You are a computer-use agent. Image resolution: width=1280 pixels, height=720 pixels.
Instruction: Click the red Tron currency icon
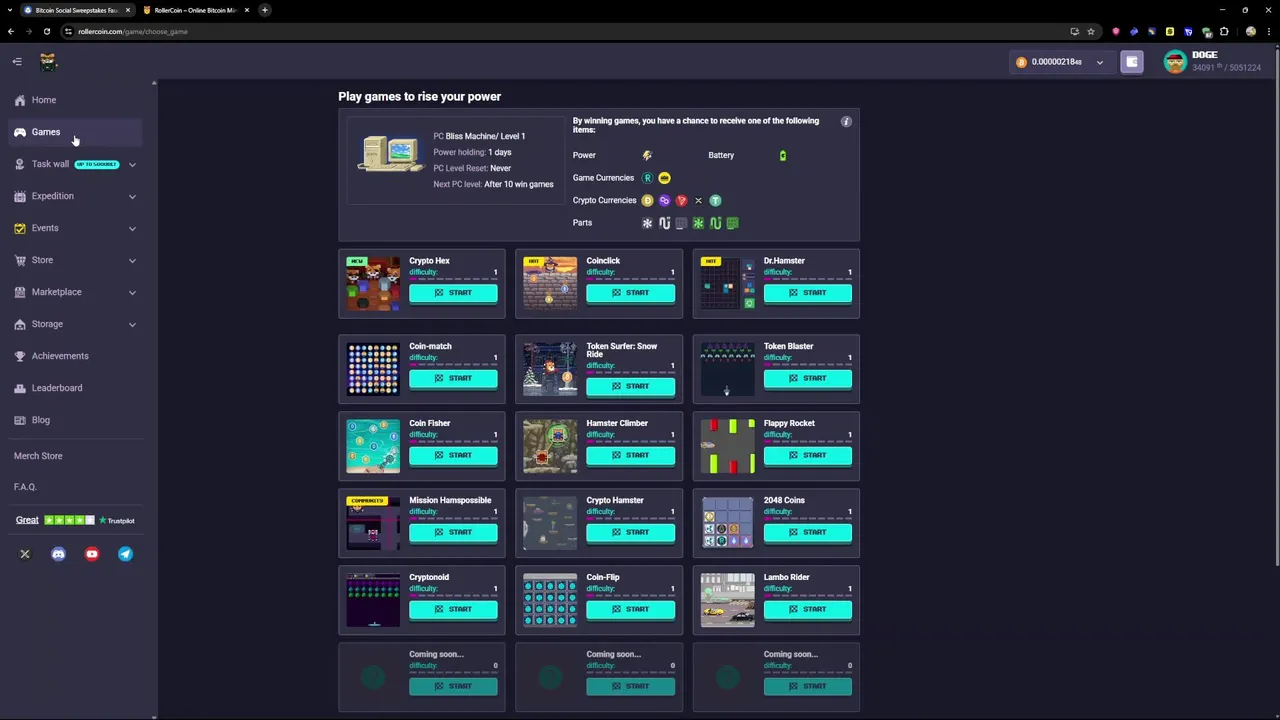(681, 200)
